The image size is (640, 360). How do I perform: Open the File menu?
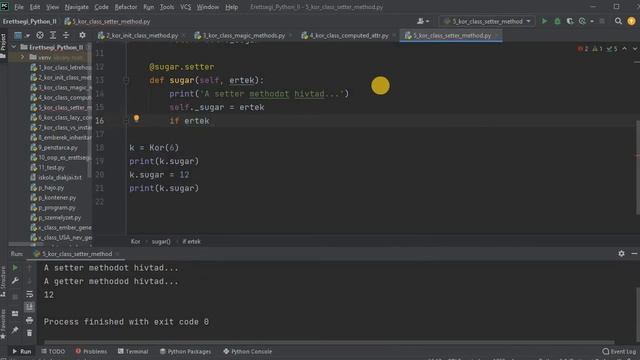(x=19, y=7)
